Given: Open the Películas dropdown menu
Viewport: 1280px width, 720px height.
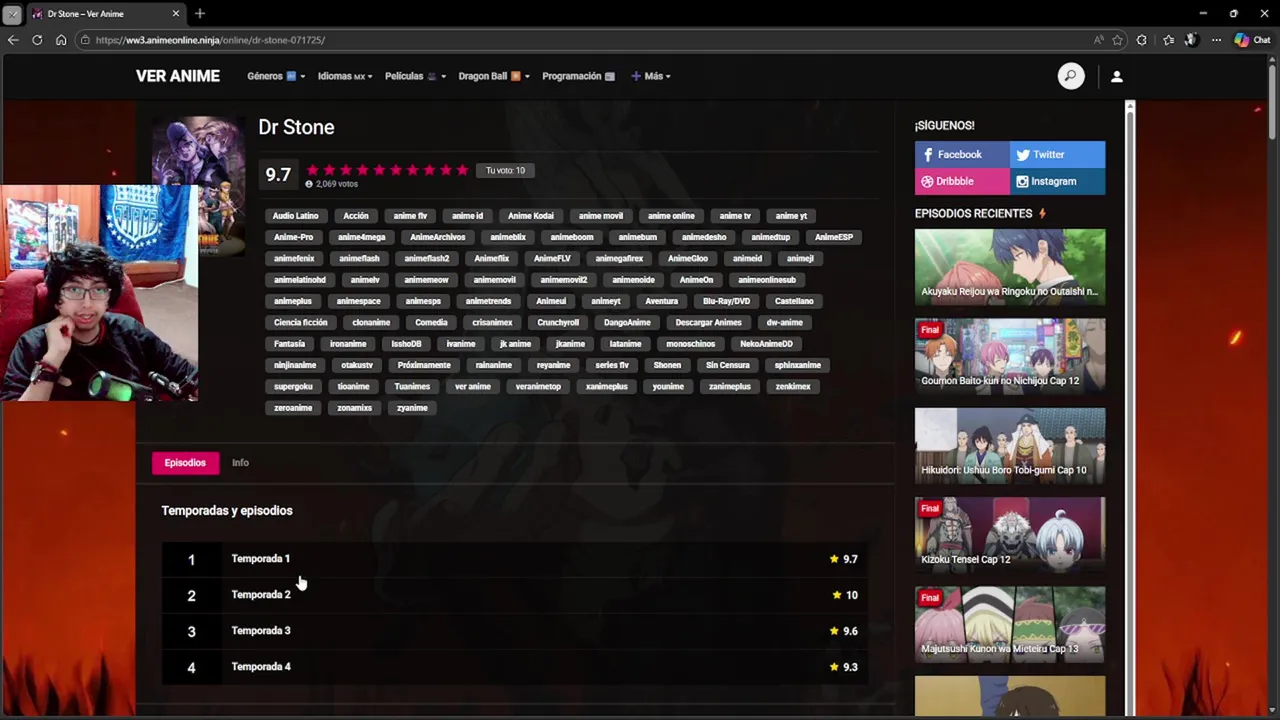Looking at the screenshot, I should point(415,76).
